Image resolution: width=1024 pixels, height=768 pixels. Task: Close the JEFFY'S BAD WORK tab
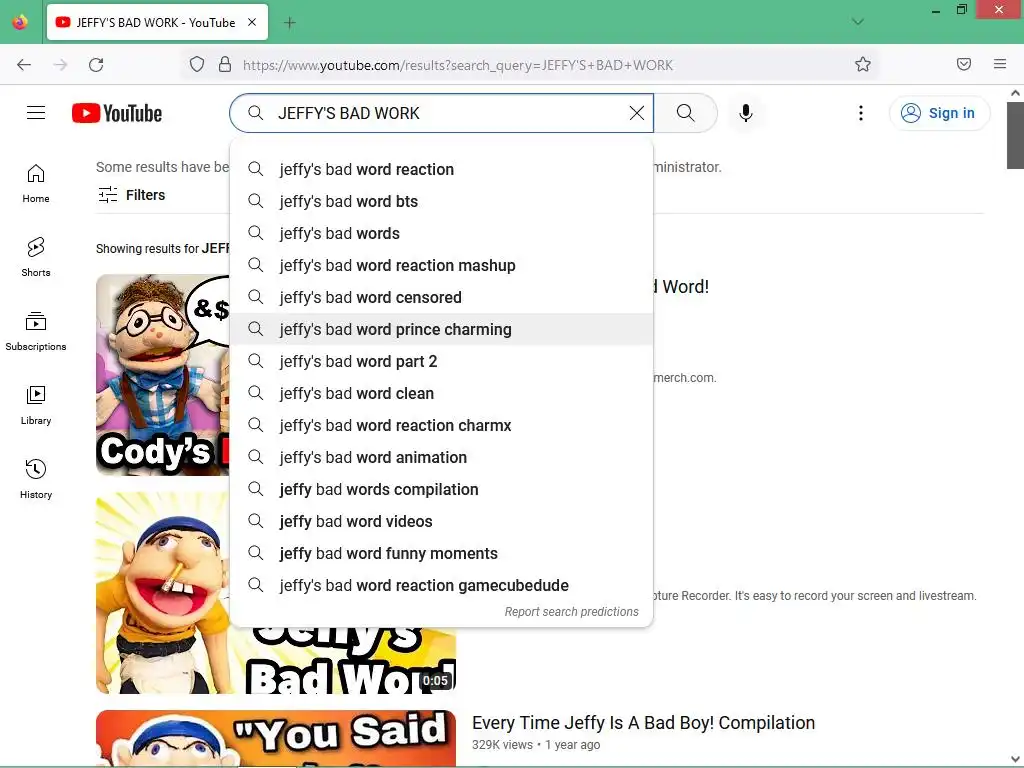[252, 22]
